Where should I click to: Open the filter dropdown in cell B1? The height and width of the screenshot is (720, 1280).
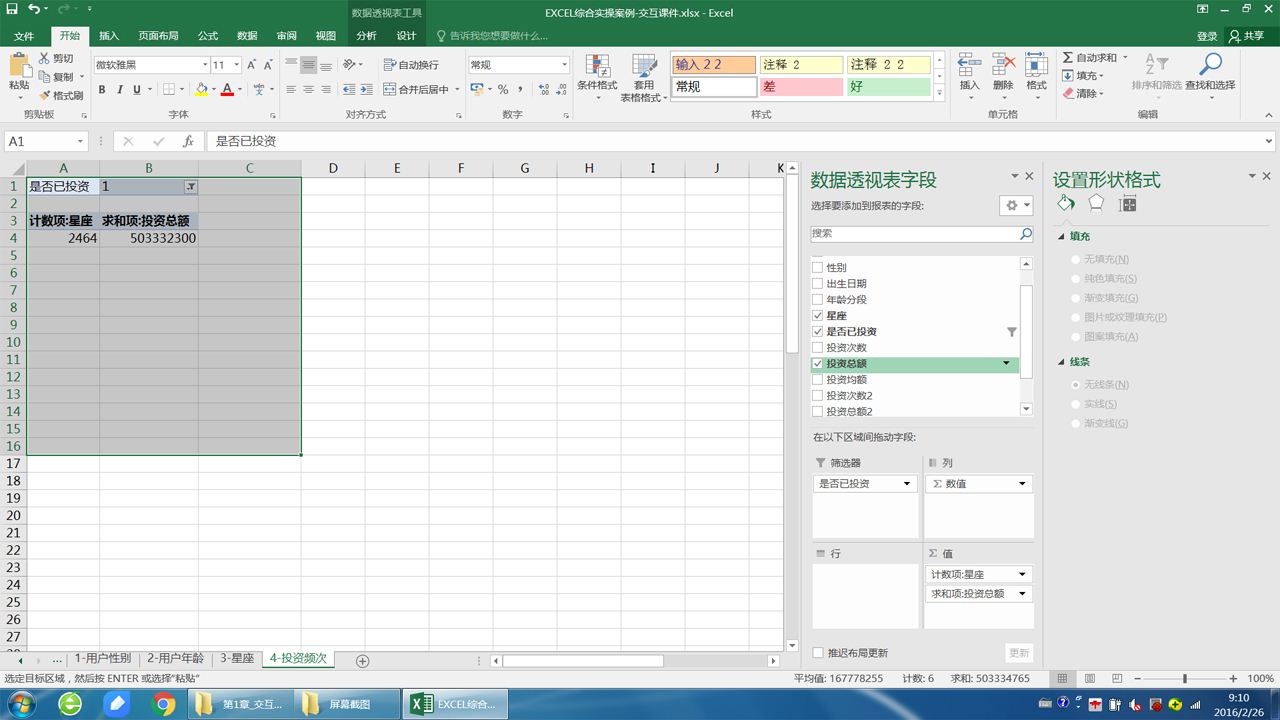(x=190, y=187)
